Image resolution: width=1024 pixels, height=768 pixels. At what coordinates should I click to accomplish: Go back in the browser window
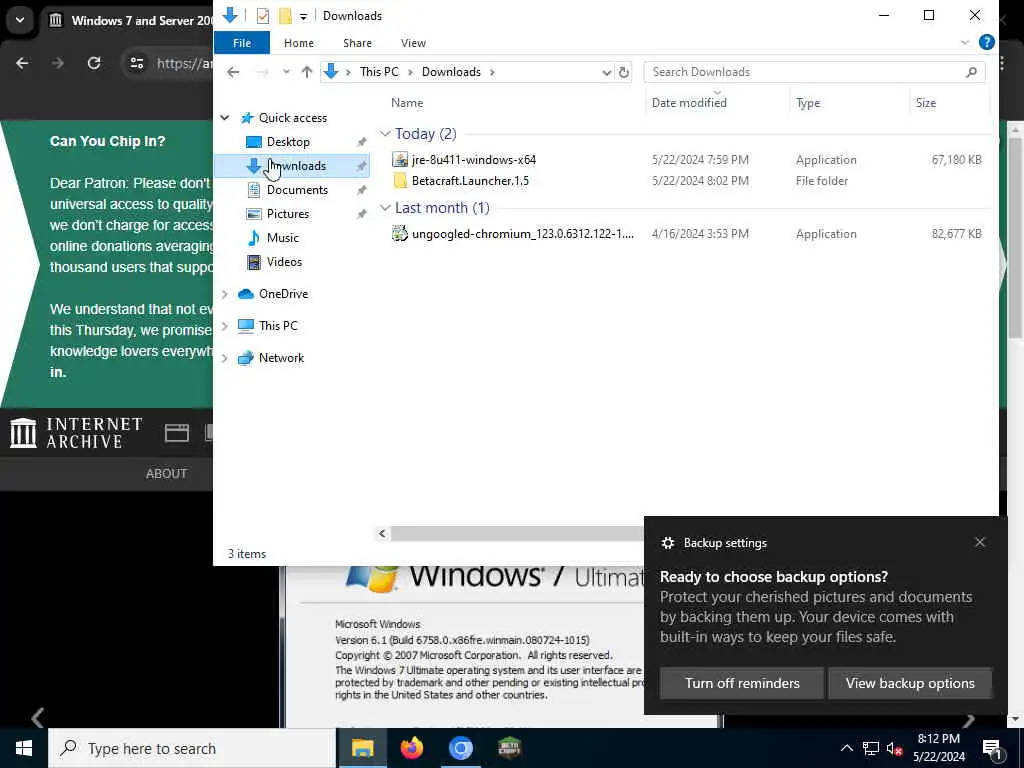[x=22, y=63]
